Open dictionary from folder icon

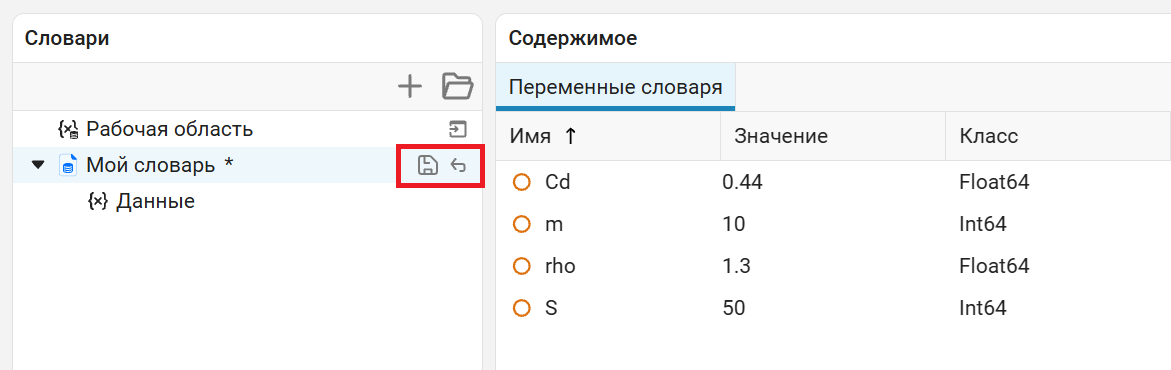tap(458, 87)
